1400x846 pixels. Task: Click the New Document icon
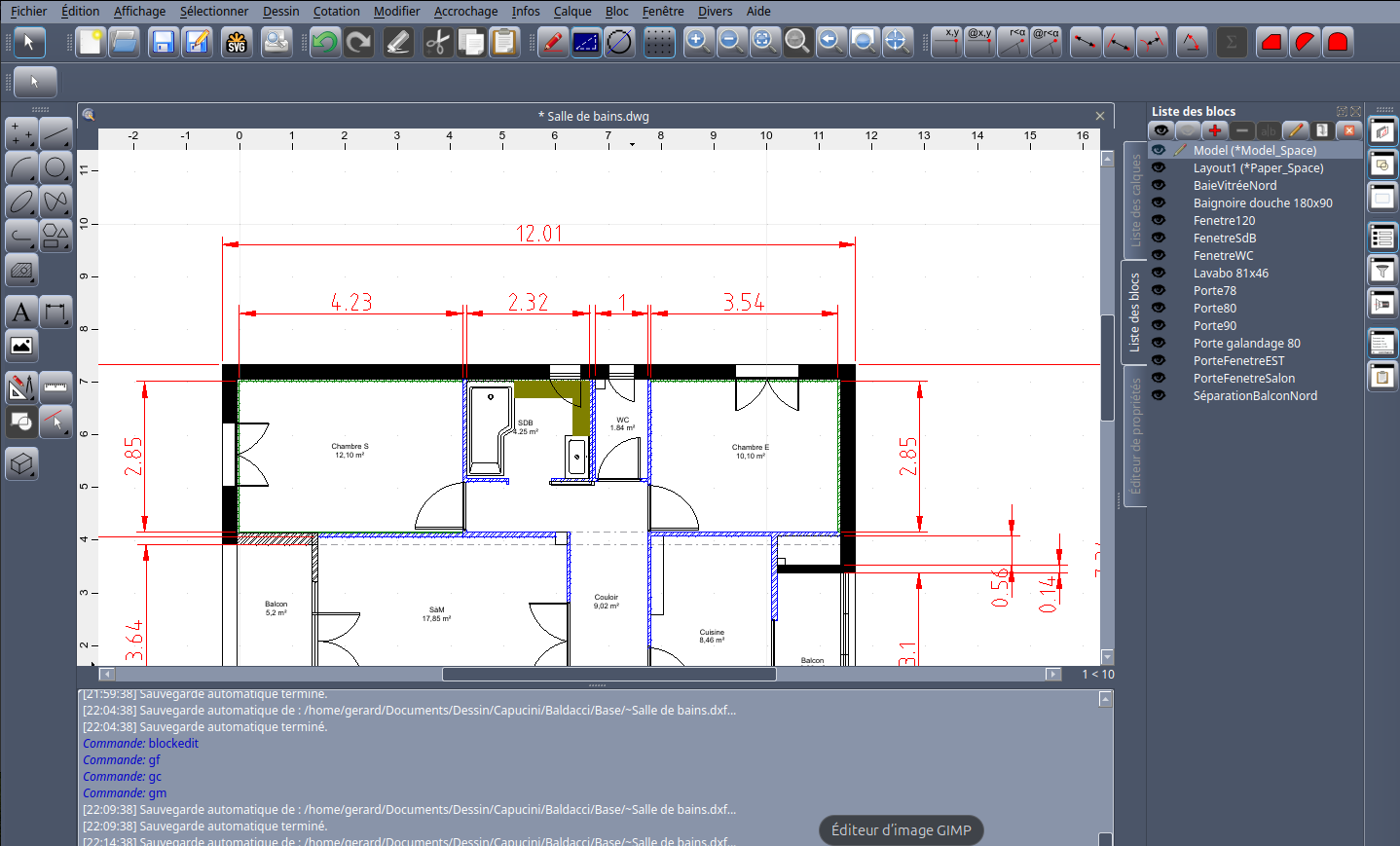pos(91,43)
